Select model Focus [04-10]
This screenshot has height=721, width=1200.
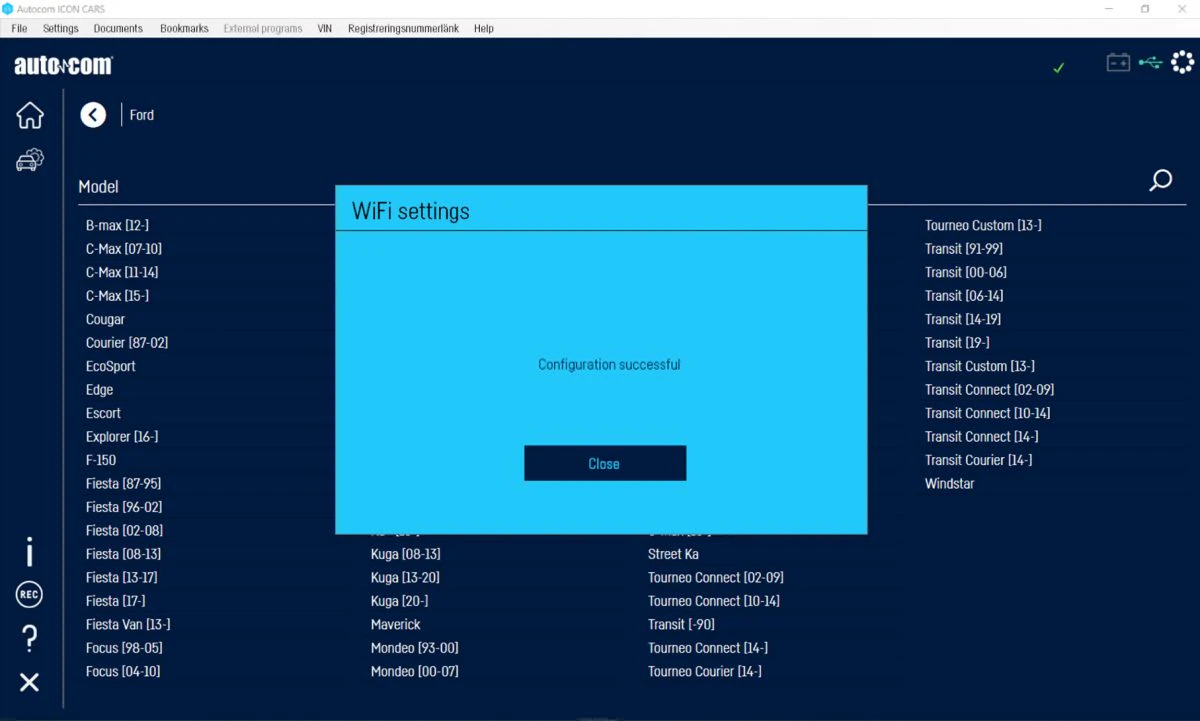click(123, 672)
